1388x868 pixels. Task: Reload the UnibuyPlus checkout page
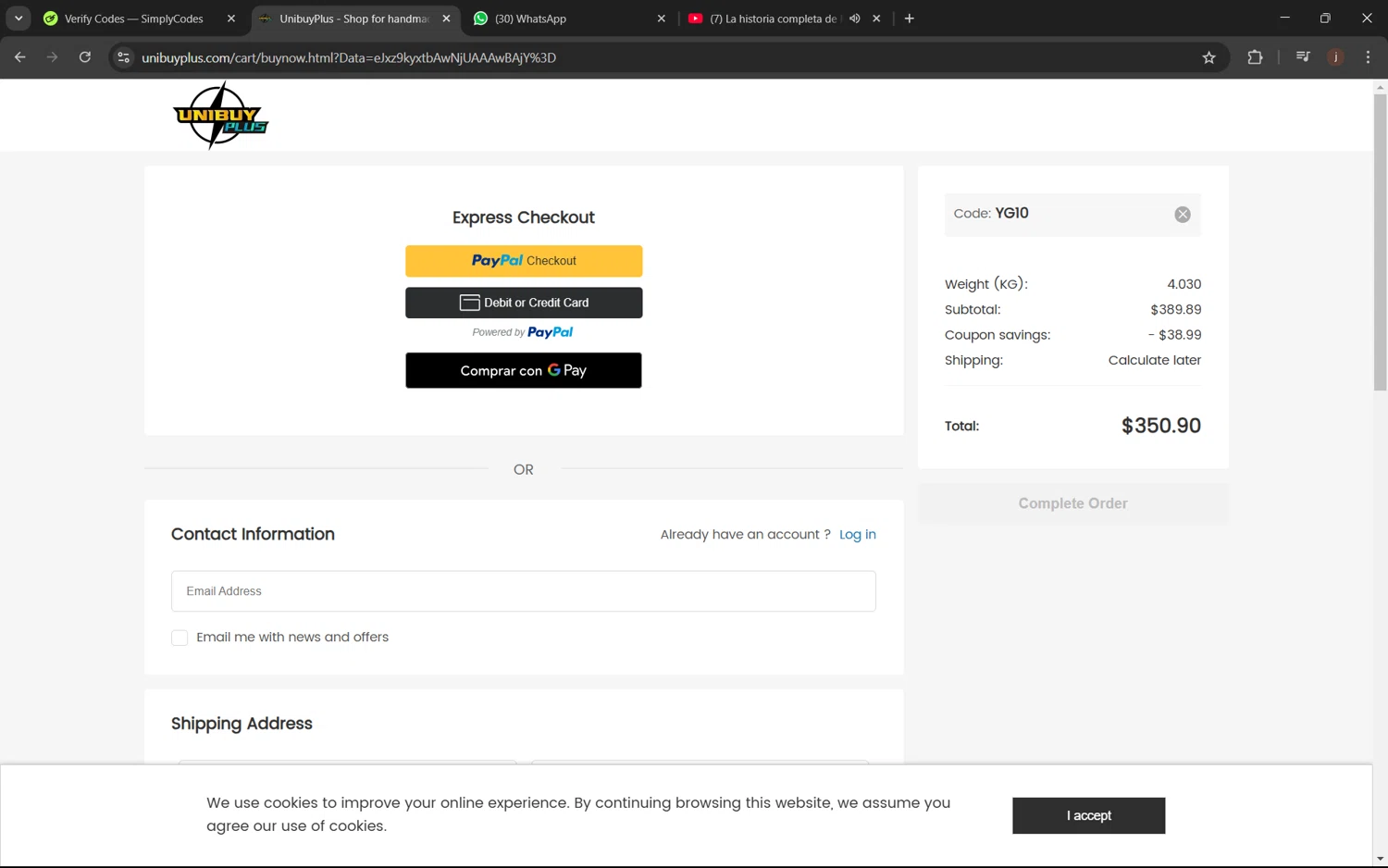(85, 57)
